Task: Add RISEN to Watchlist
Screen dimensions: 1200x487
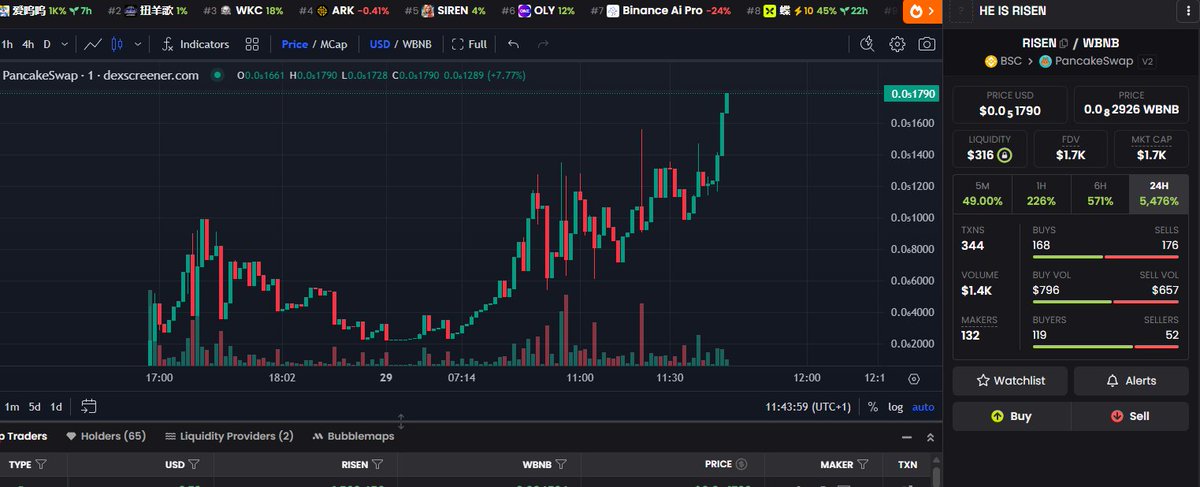Action: [1010, 380]
